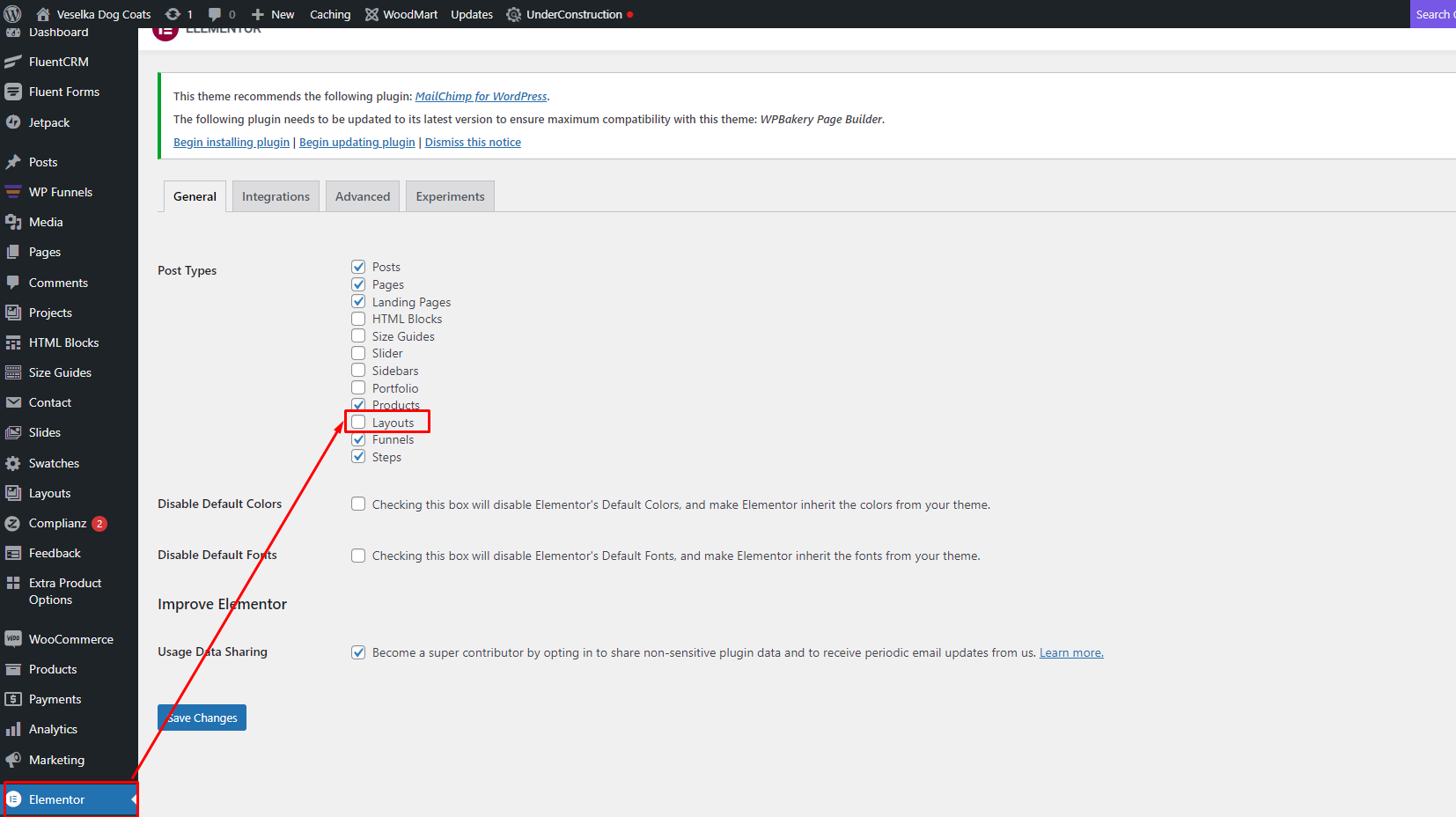The image size is (1456, 817).
Task: Open the Caching admin bar menu
Action: [330, 14]
